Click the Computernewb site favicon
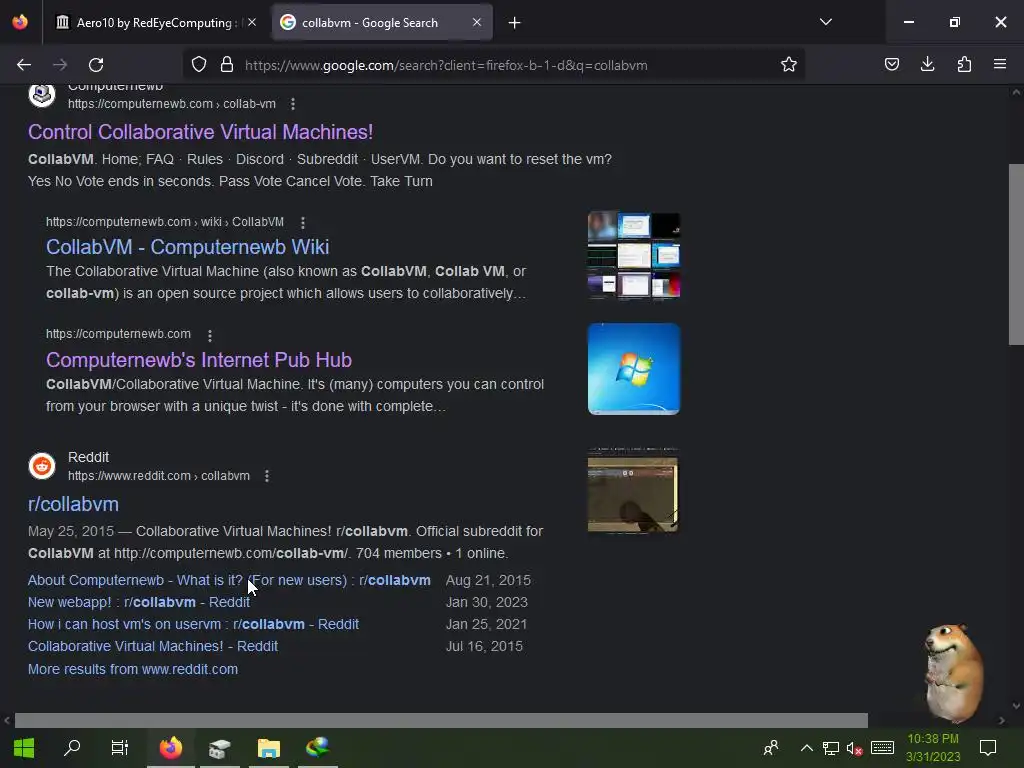This screenshot has height=768, width=1024. tap(42, 95)
